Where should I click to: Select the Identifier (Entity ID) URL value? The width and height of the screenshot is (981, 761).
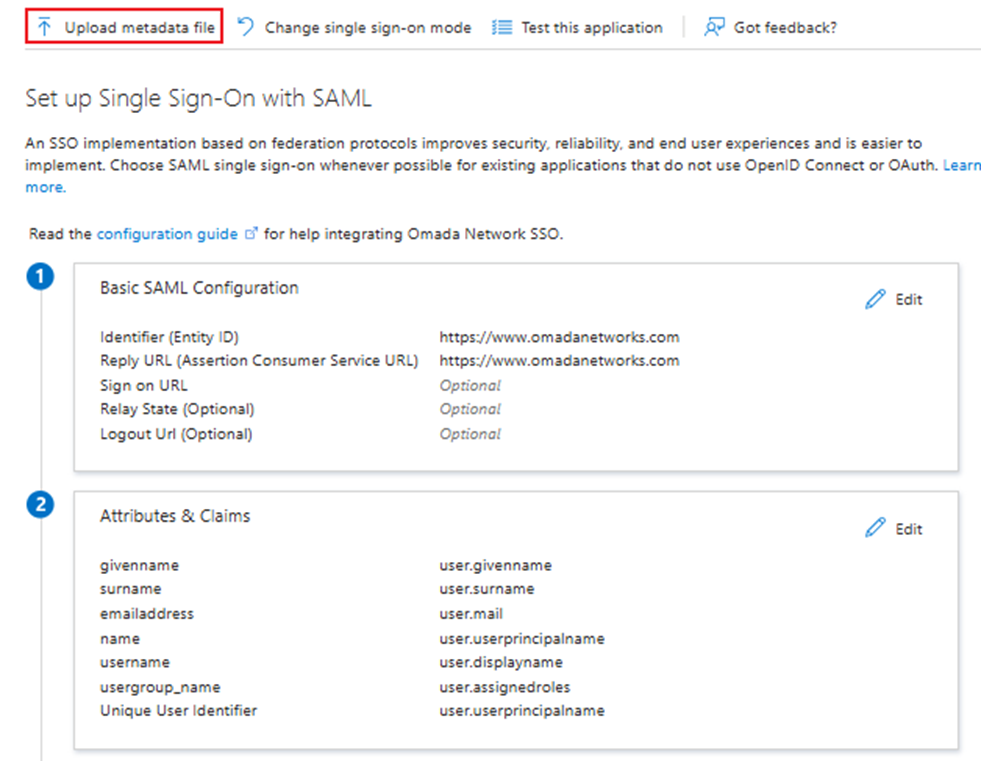(560, 337)
